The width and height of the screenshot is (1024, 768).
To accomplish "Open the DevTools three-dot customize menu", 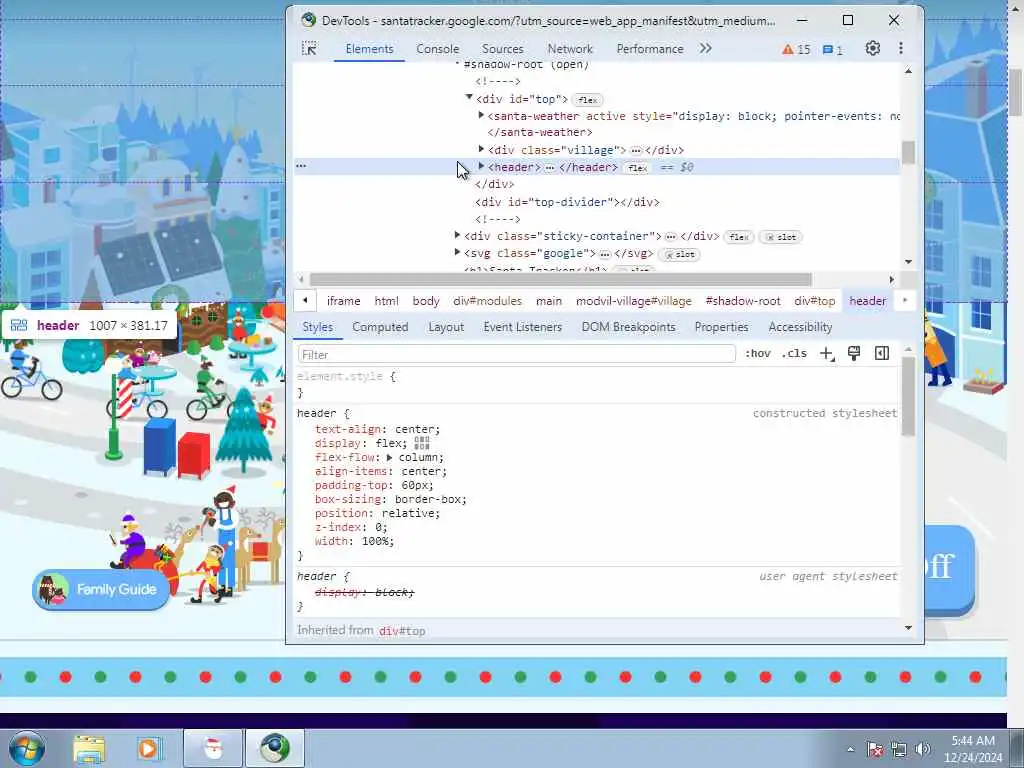I will coord(901,48).
